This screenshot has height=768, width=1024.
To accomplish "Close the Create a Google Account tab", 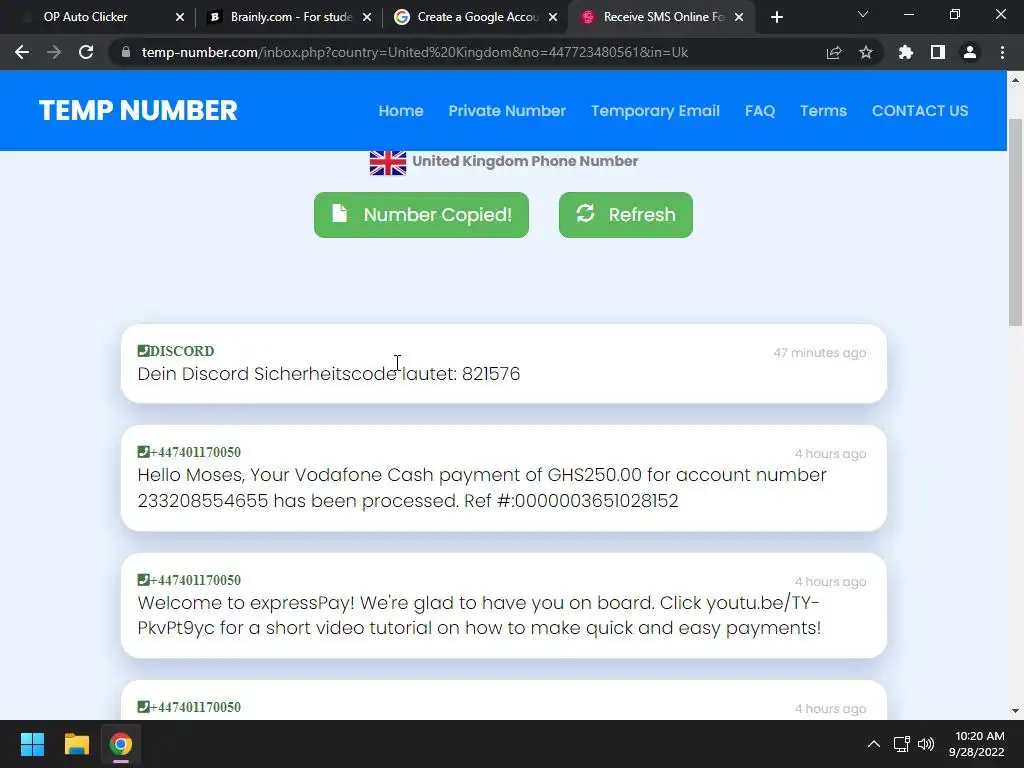I will tap(553, 17).
